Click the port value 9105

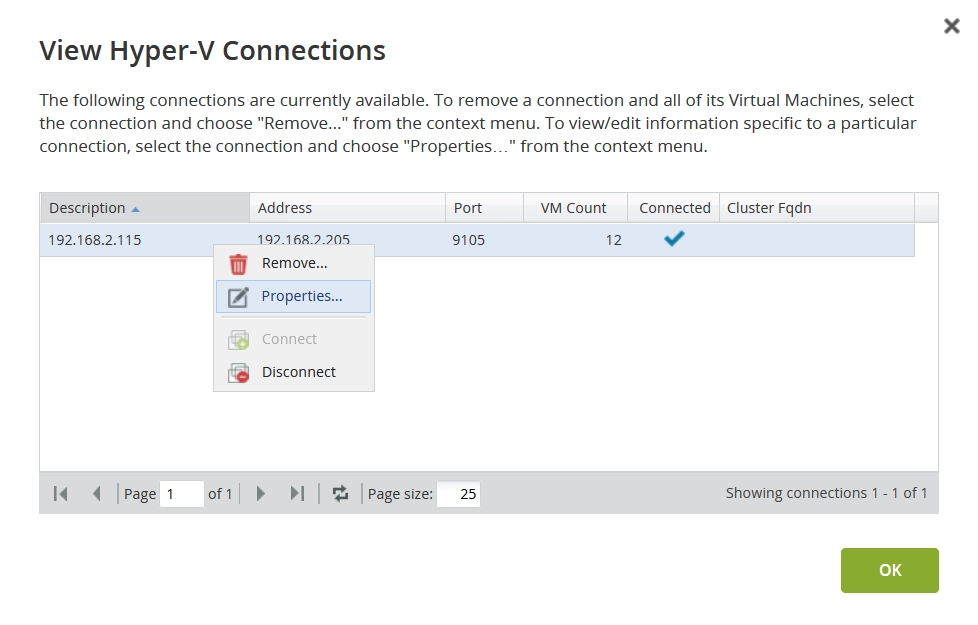468,240
